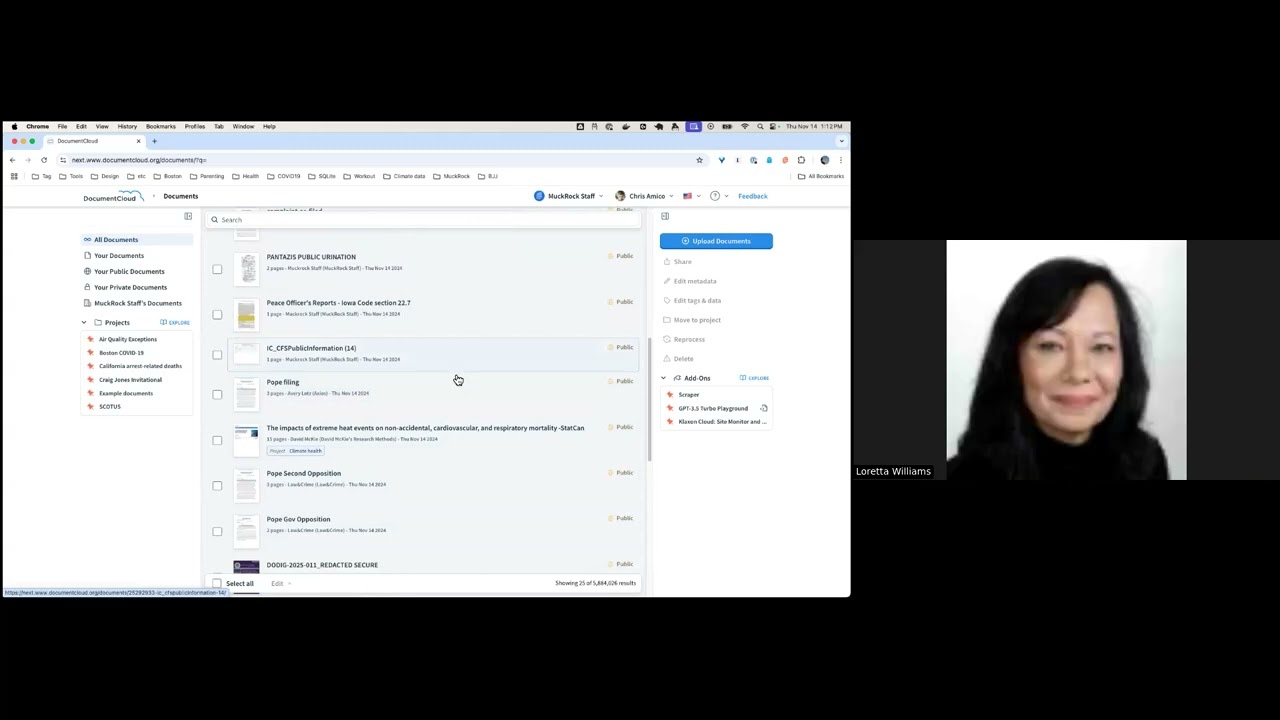Click the pushpin icon beside Scraper add-on
Screen dimensions: 1280x720
pos(670,395)
